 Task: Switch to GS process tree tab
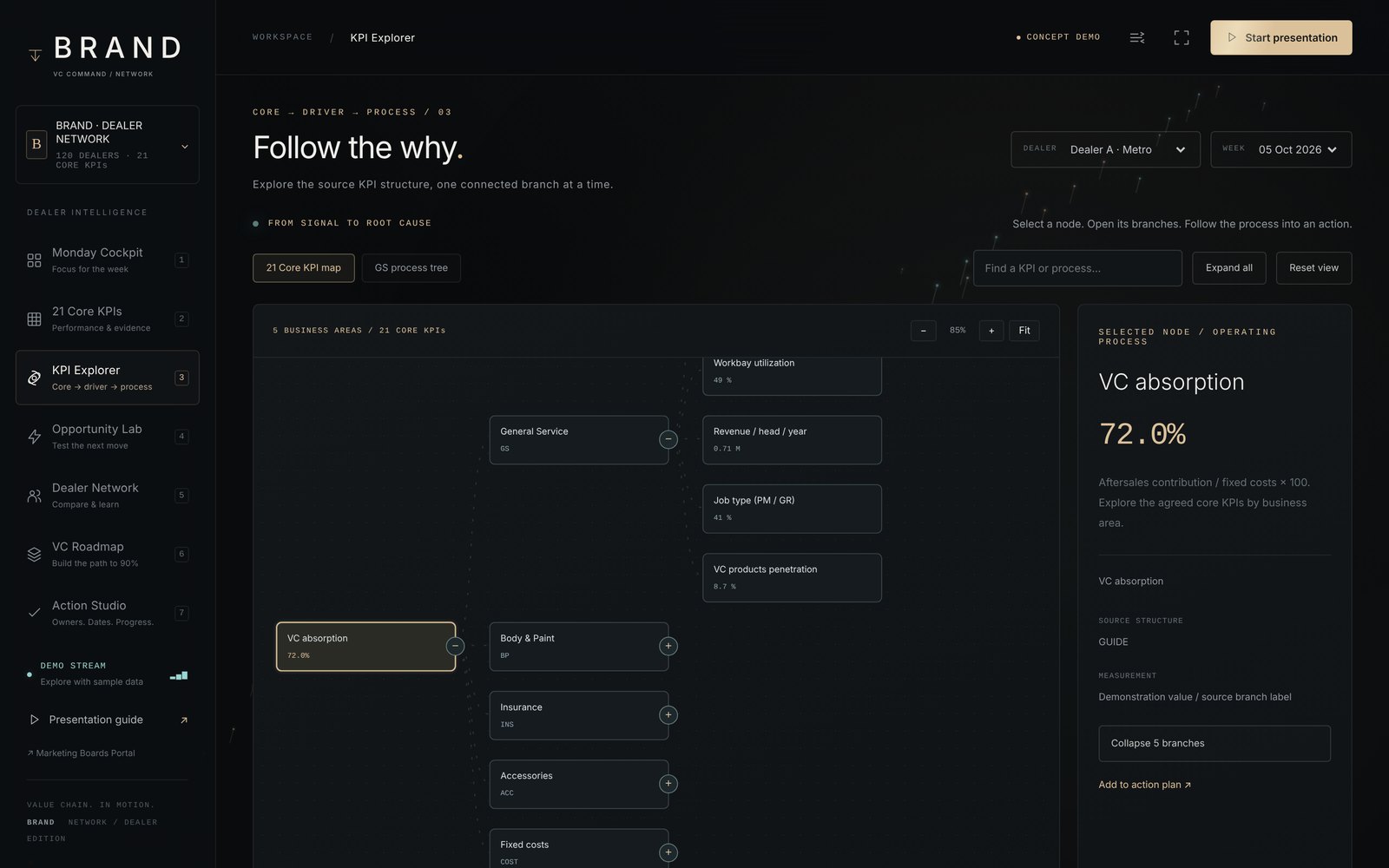point(411,267)
